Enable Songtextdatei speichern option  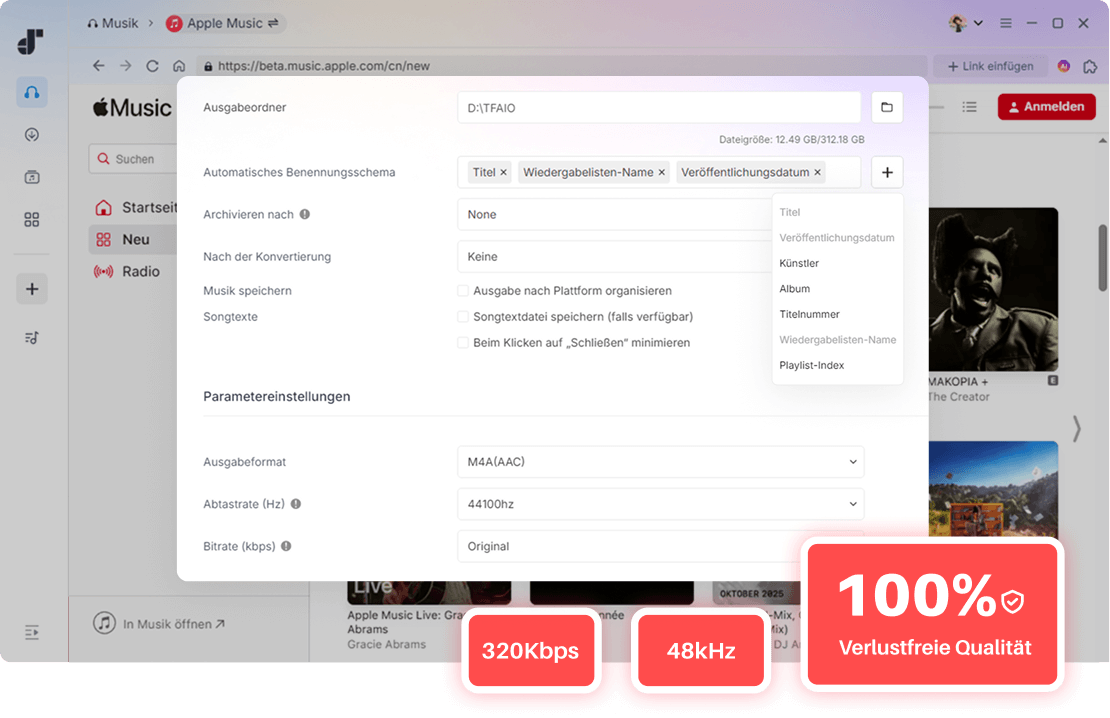(x=463, y=317)
